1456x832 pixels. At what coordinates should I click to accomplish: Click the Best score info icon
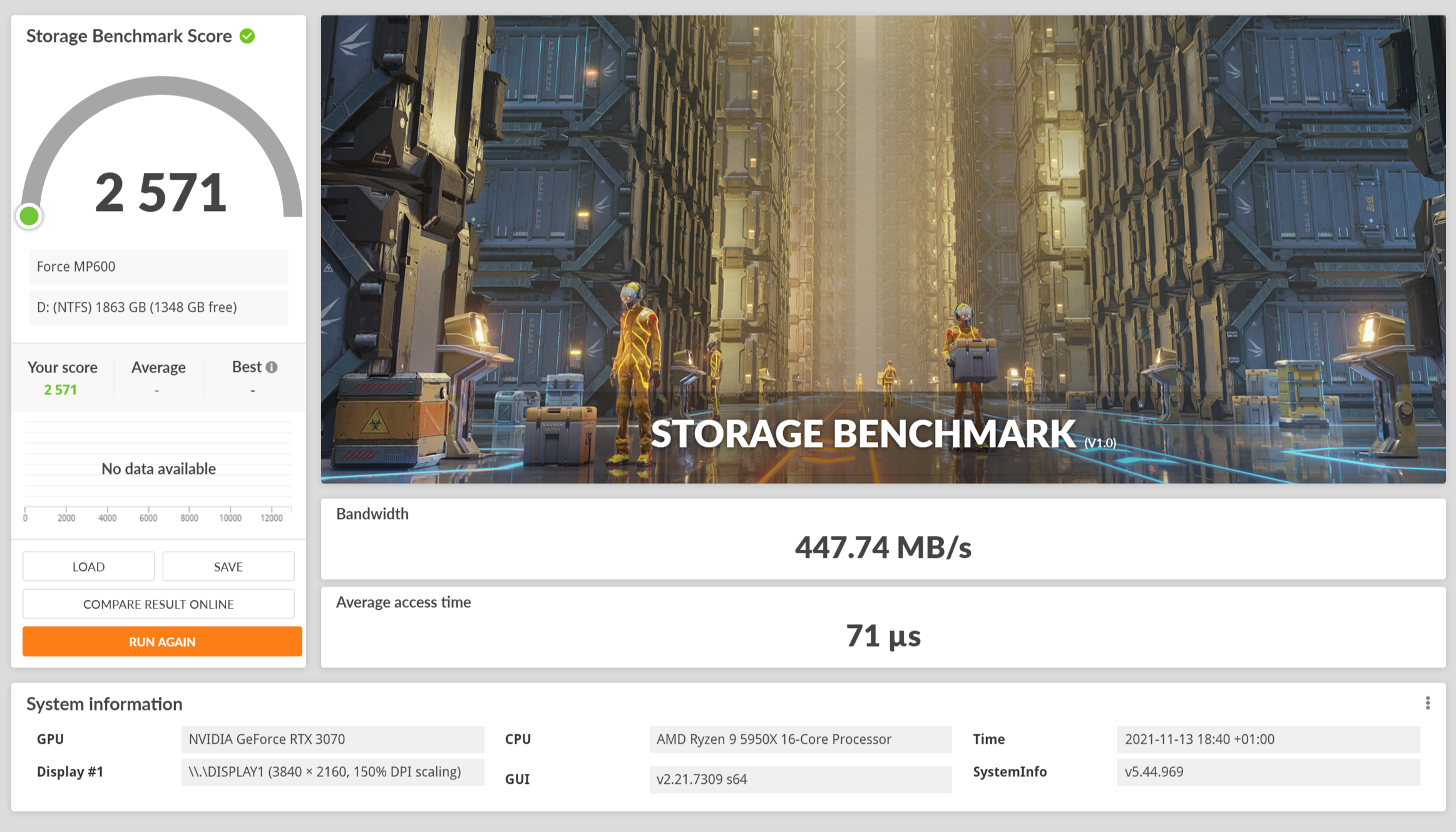pos(271,367)
